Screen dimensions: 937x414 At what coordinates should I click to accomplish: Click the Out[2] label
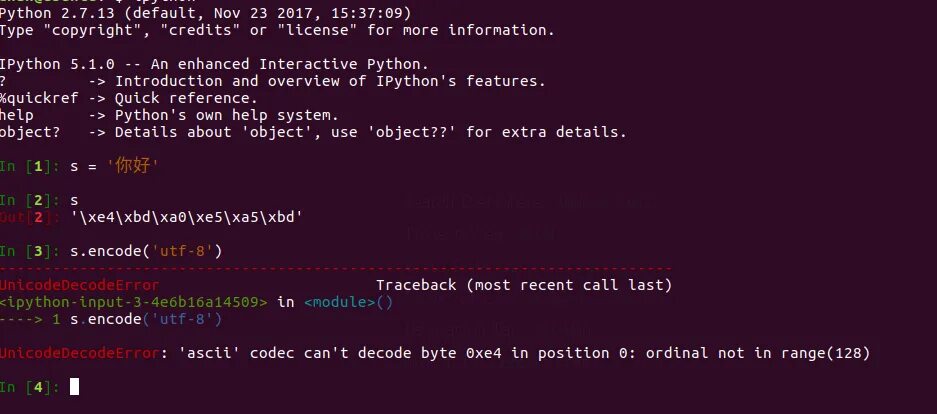30,217
